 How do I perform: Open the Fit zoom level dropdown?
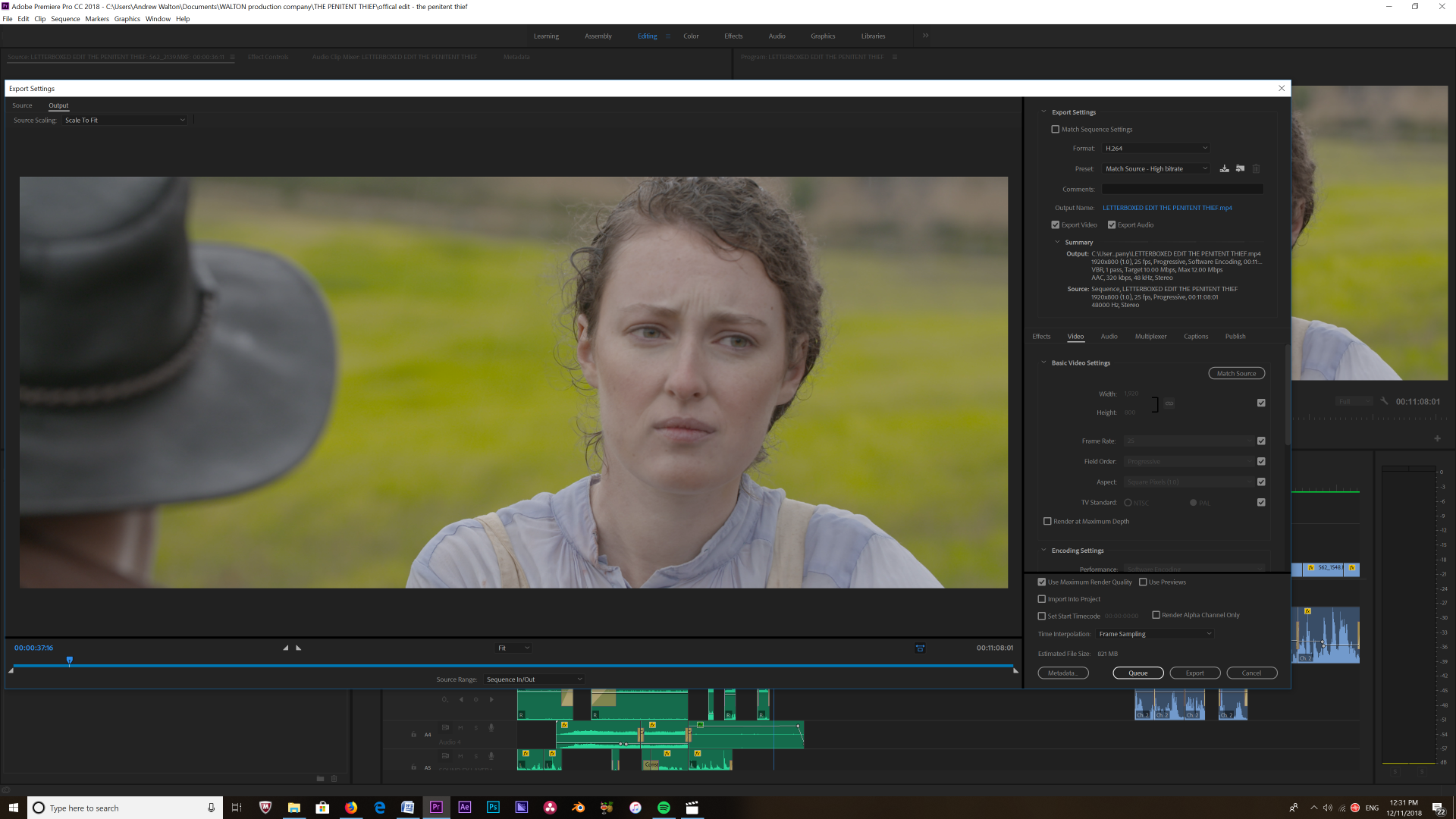coord(513,648)
